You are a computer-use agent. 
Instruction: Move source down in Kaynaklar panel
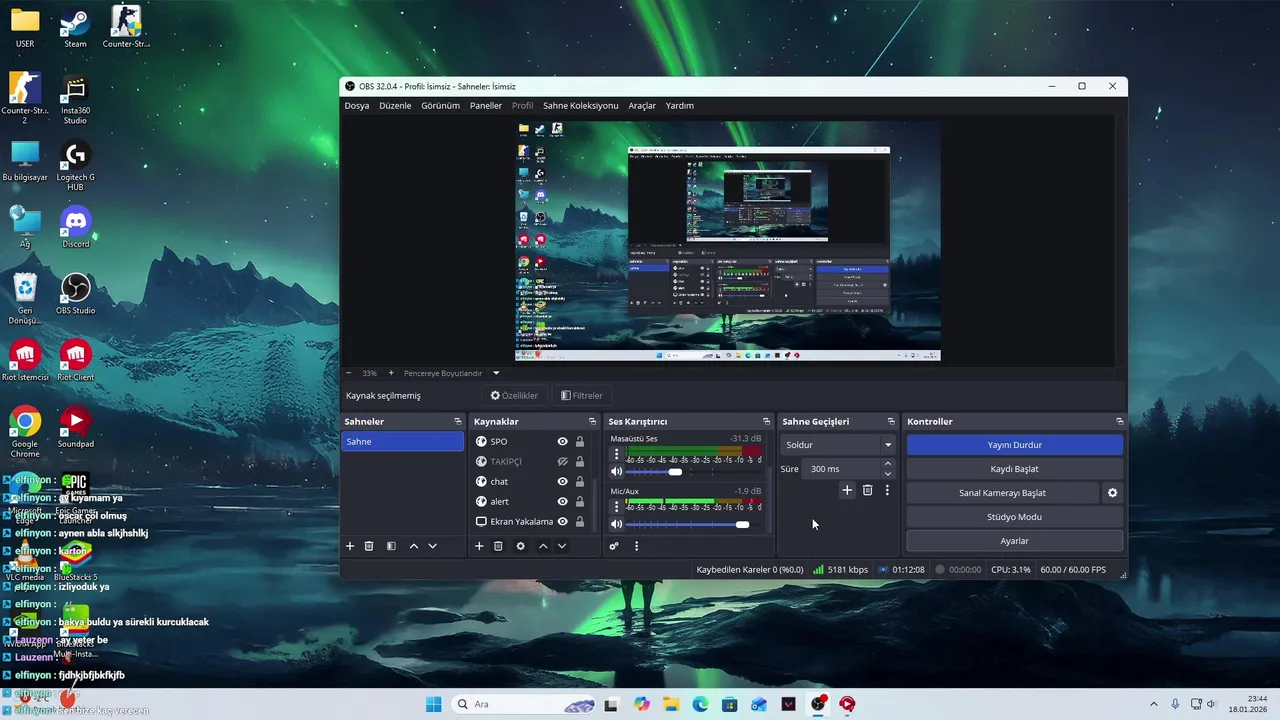[x=562, y=546]
